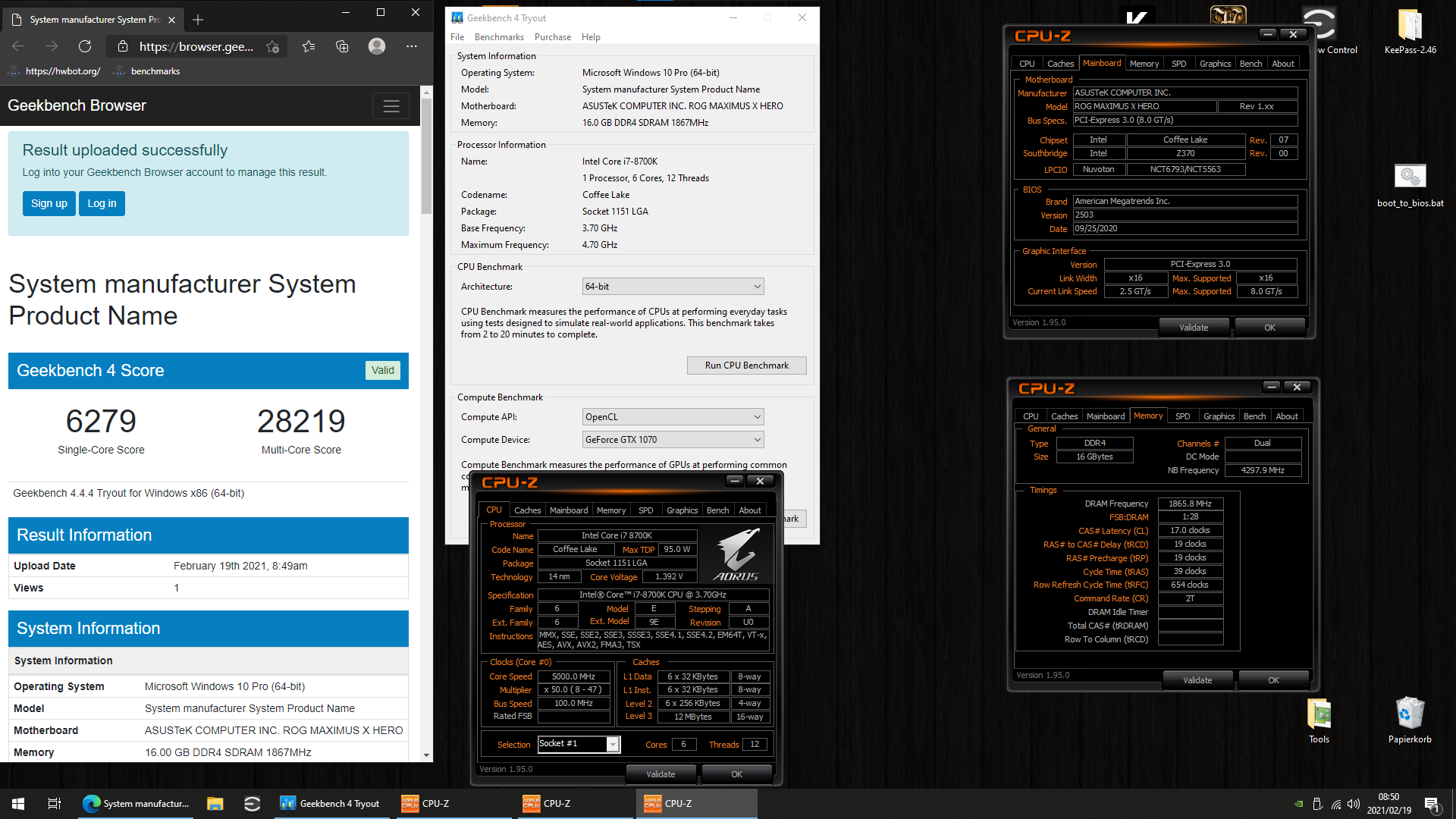Click the Edge taskbar item

[x=136, y=804]
